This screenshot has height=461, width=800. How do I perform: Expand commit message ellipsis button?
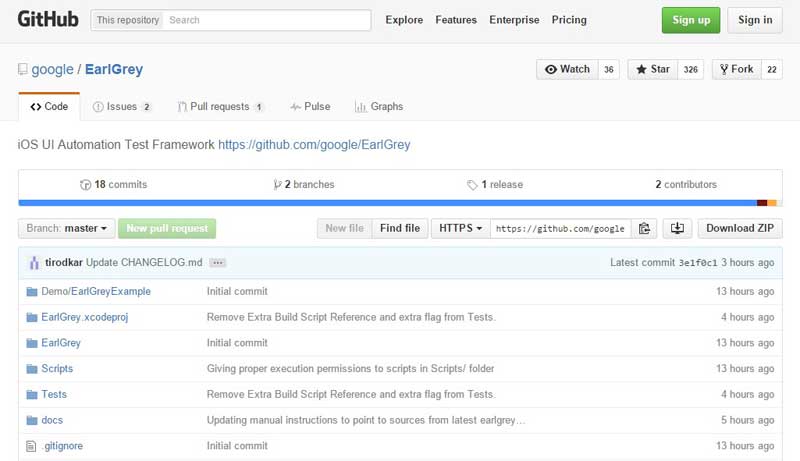[x=218, y=263]
